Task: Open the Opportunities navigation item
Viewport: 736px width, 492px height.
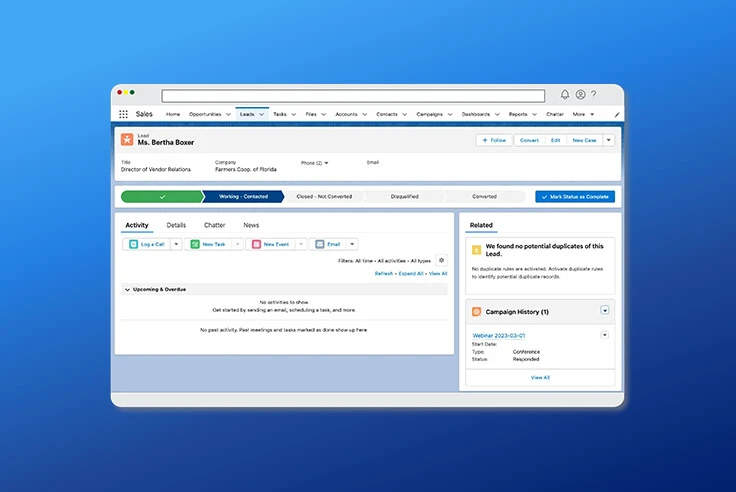Action: (x=205, y=114)
